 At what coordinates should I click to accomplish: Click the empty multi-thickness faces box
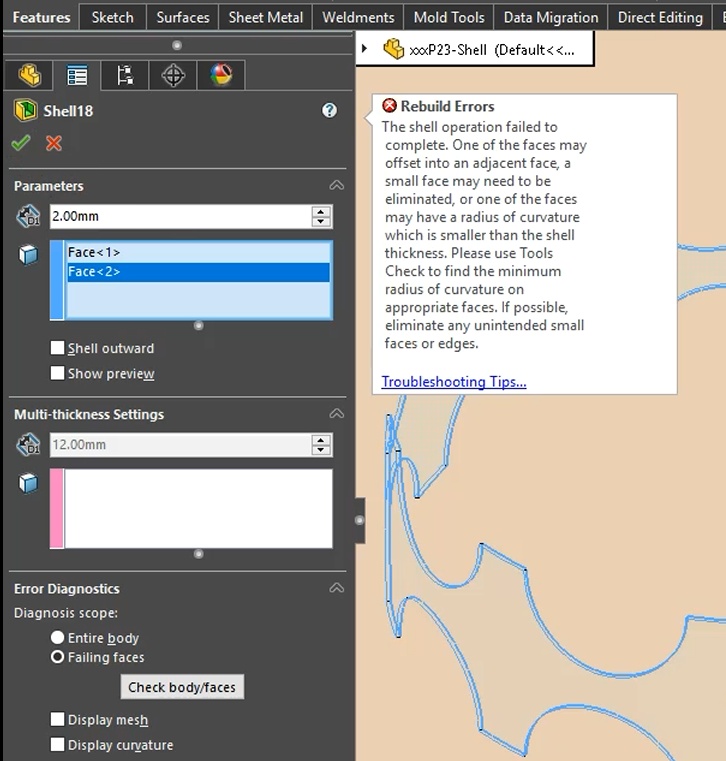click(198, 508)
